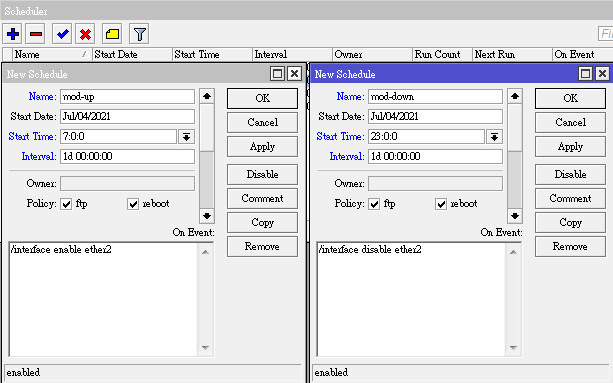Click the Name field containing mod-up
Viewport: 613px width, 383px height.
tap(127, 97)
